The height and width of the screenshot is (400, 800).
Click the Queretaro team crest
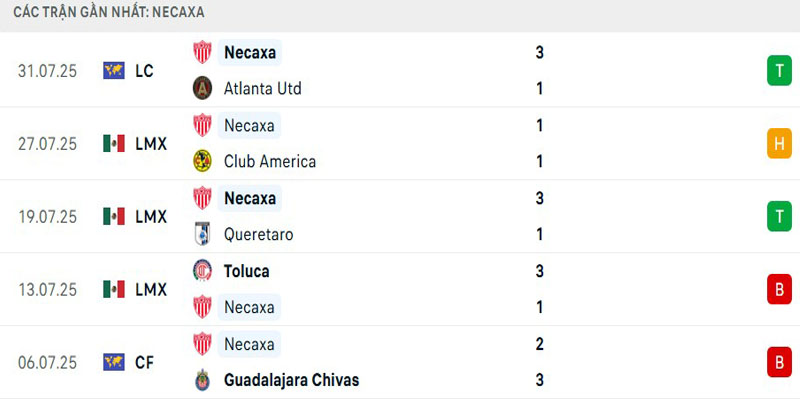(x=202, y=234)
